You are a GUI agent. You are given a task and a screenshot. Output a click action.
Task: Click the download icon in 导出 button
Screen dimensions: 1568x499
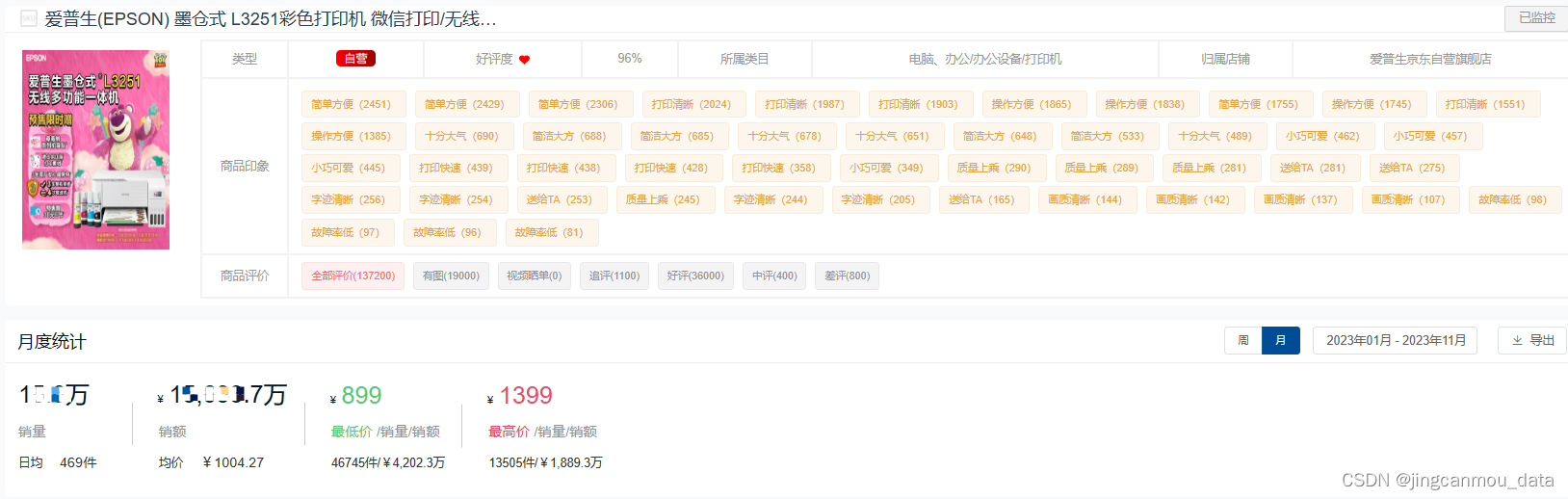coord(1517,340)
